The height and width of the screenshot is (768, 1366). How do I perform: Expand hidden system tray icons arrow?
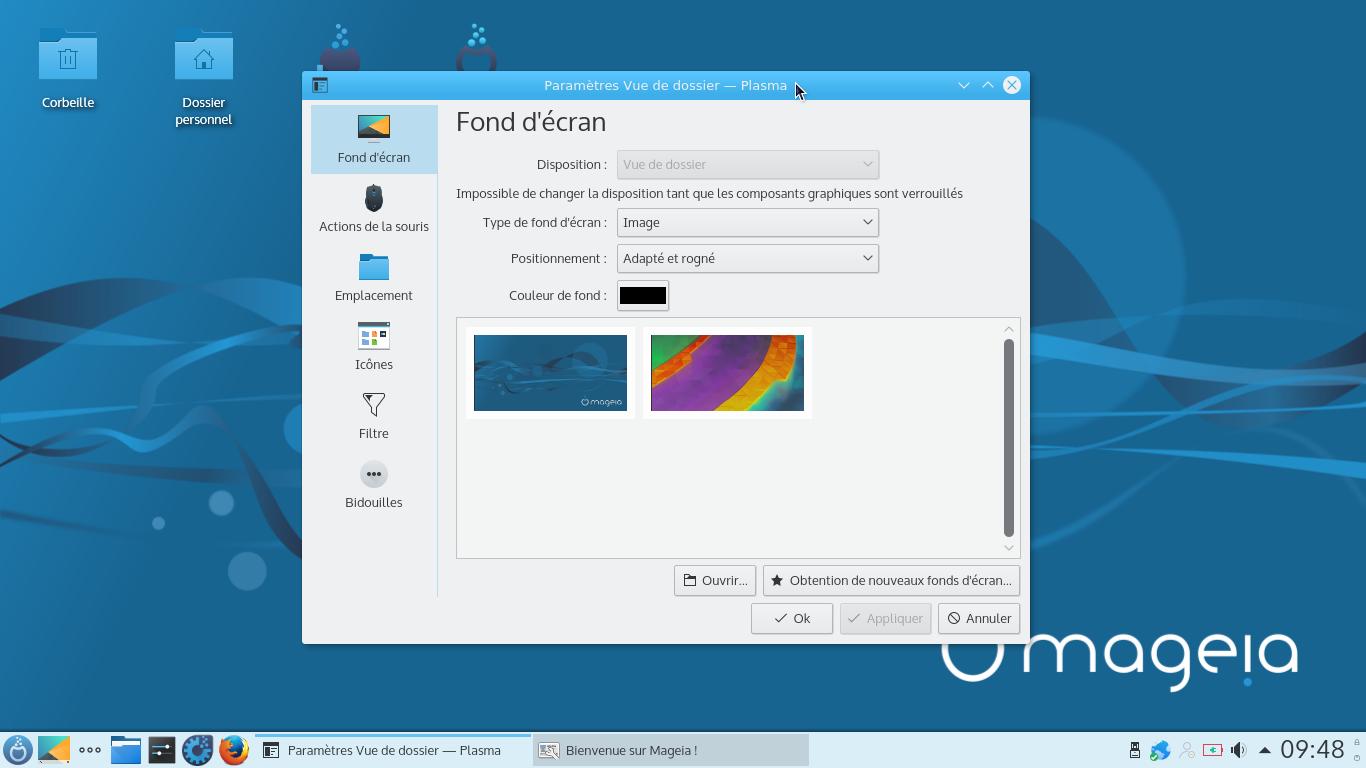coord(1264,750)
